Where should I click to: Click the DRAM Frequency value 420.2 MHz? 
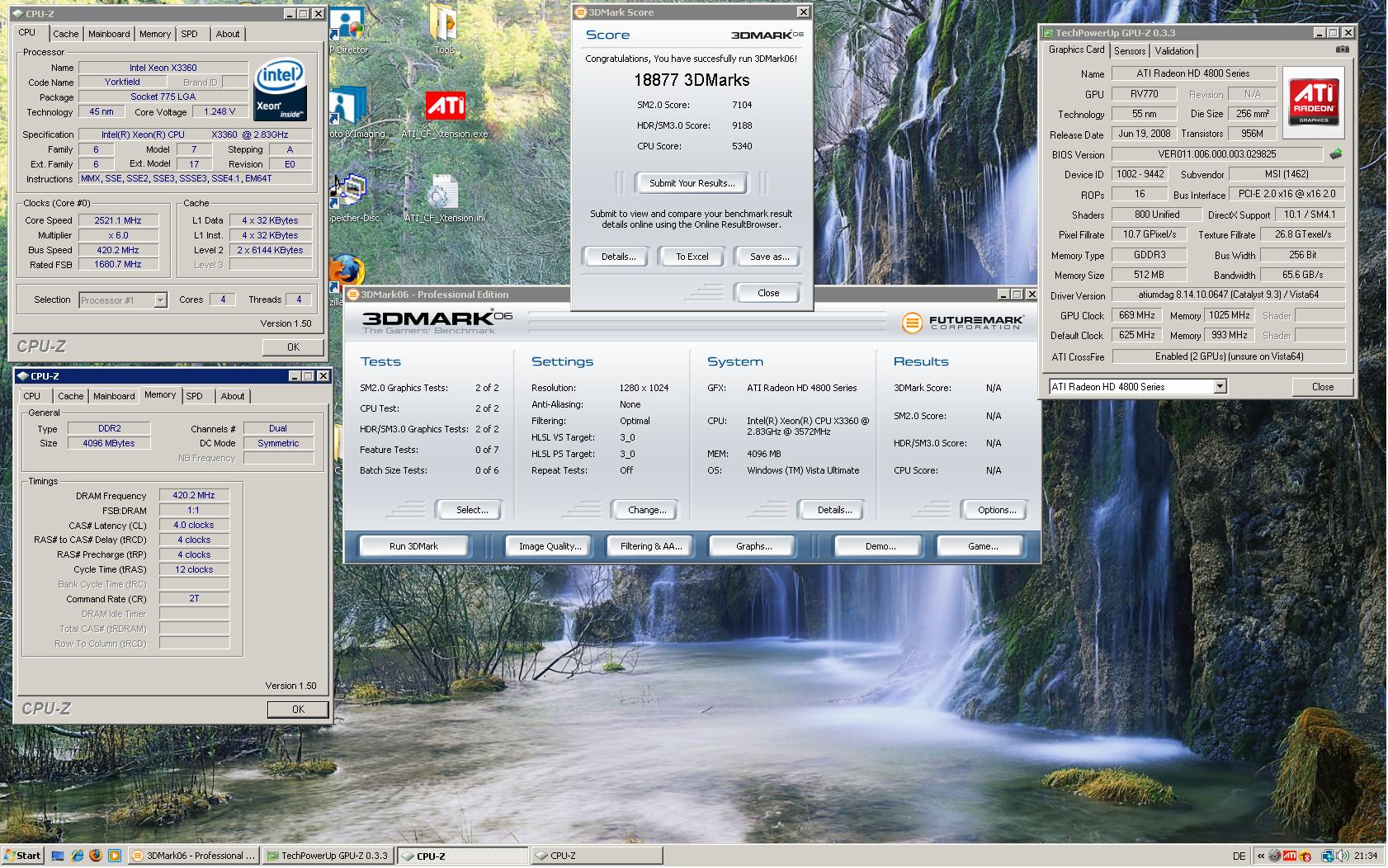click(x=194, y=495)
